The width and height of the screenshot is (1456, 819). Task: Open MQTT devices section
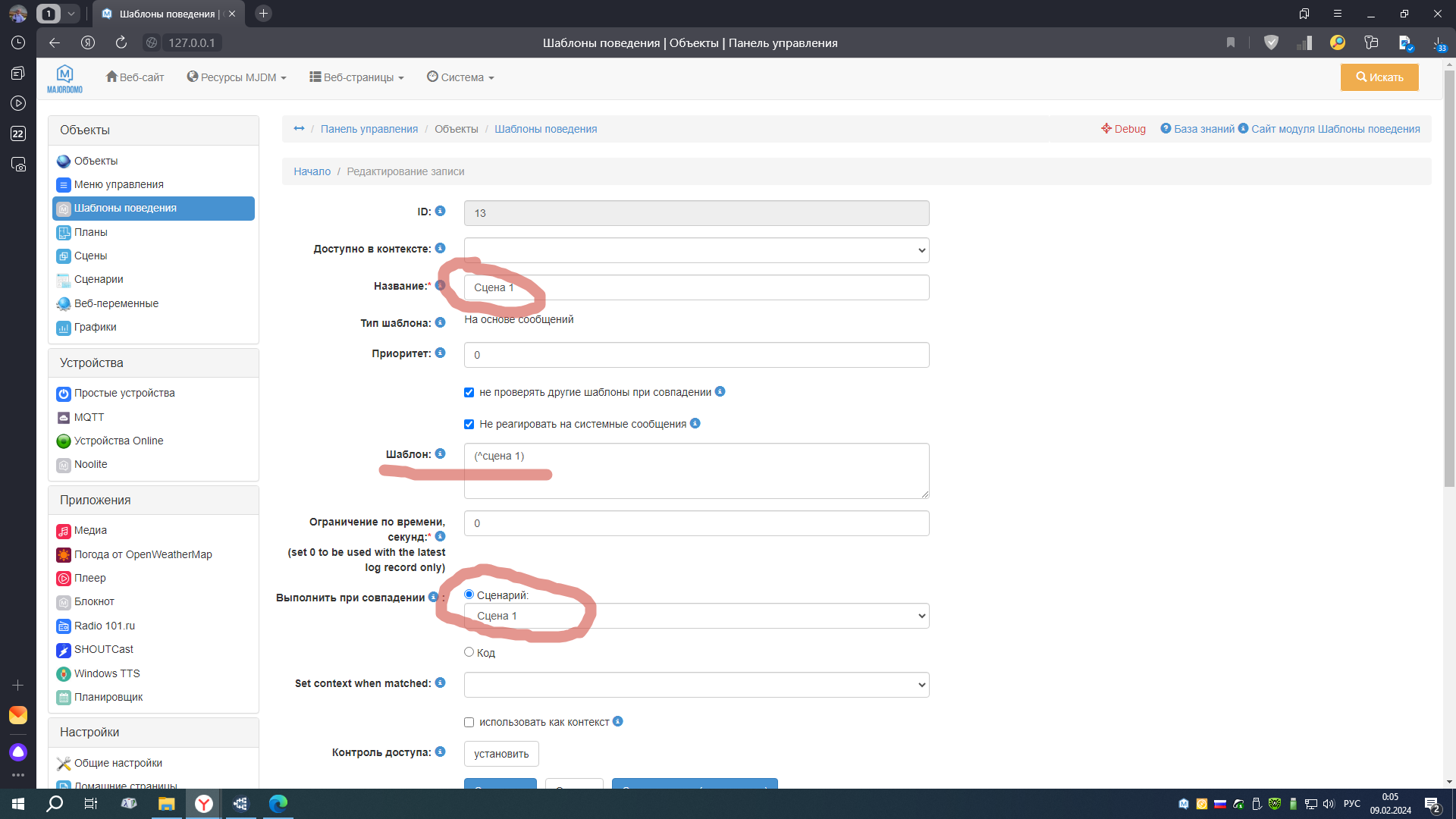(x=89, y=417)
